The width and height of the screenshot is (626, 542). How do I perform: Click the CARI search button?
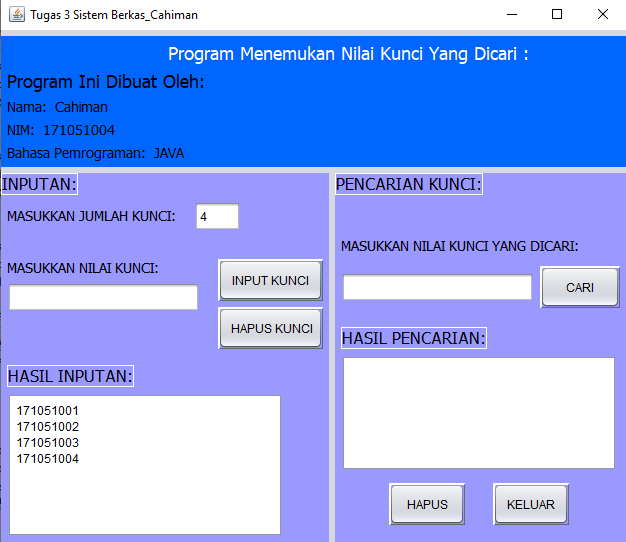click(580, 287)
